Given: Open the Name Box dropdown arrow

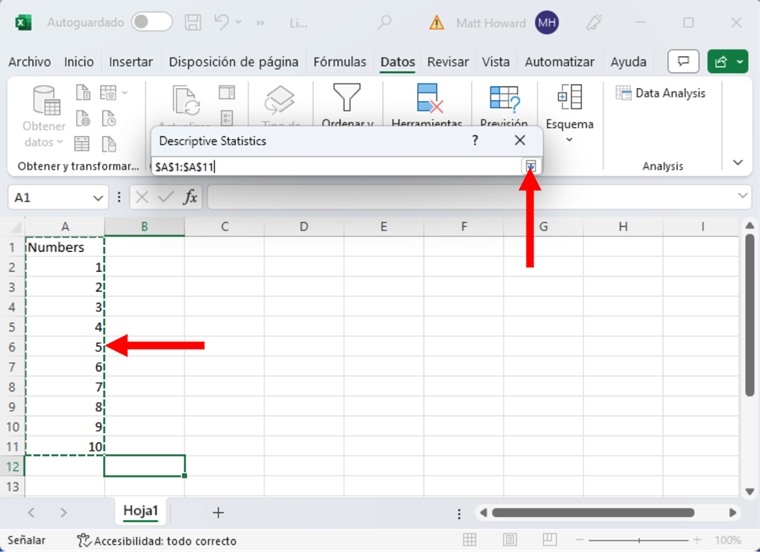Looking at the screenshot, I should click(x=98, y=197).
